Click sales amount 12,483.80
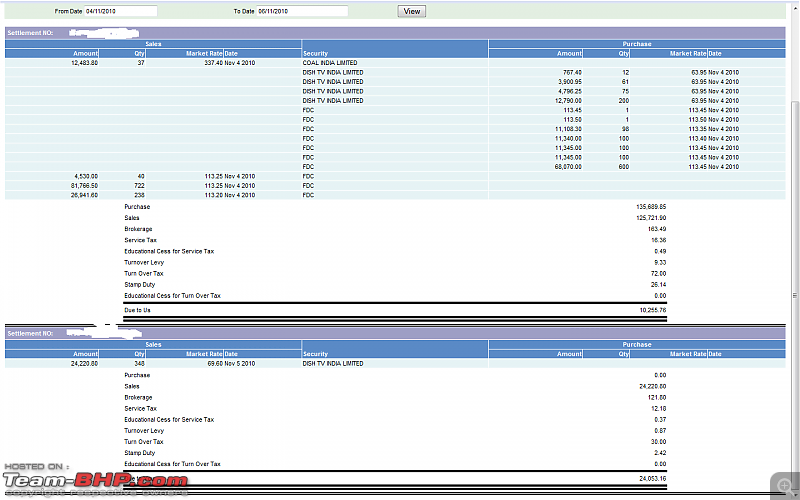 (85, 63)
